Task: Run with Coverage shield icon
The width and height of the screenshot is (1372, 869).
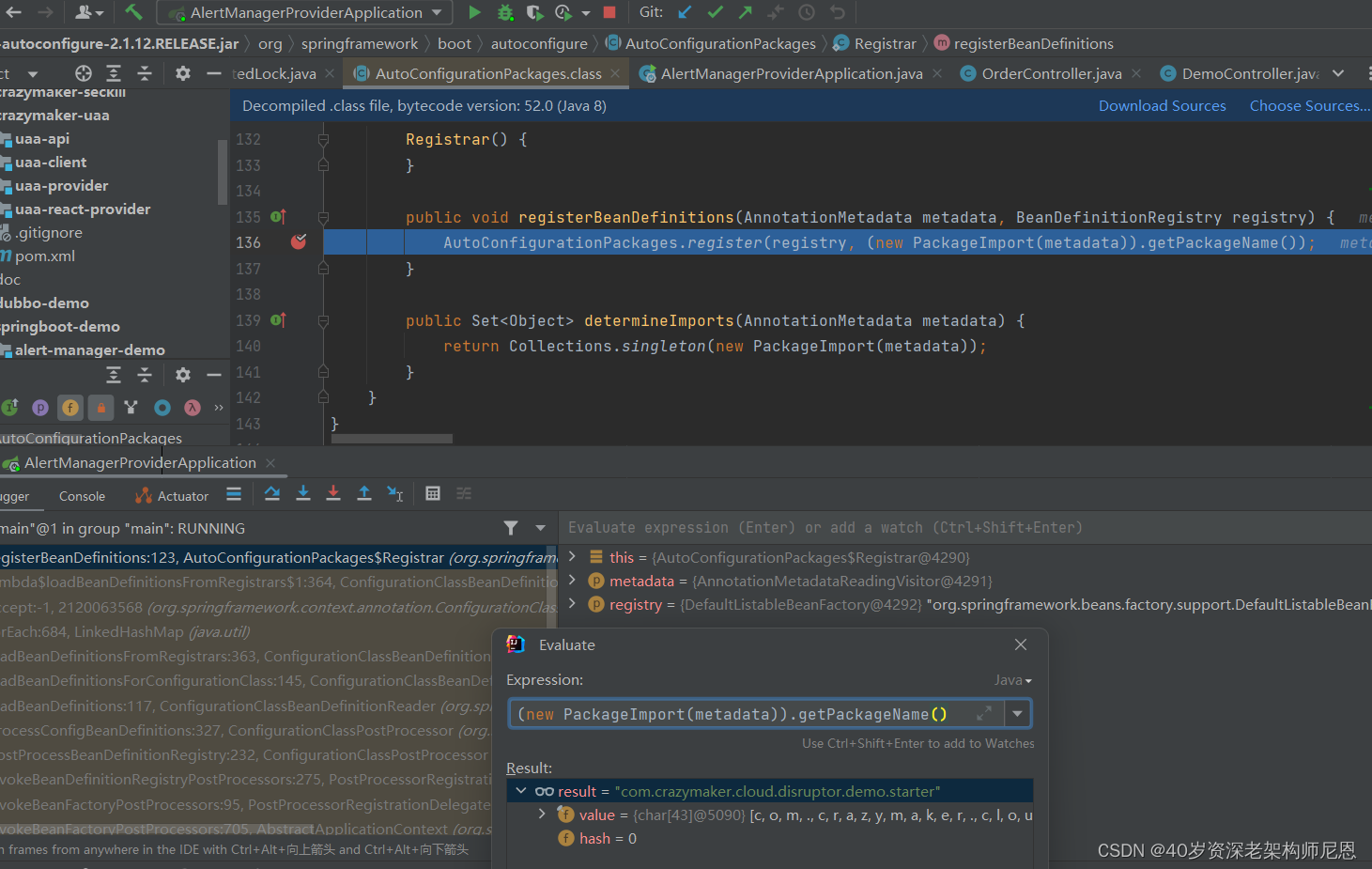Action: [534, 12]
